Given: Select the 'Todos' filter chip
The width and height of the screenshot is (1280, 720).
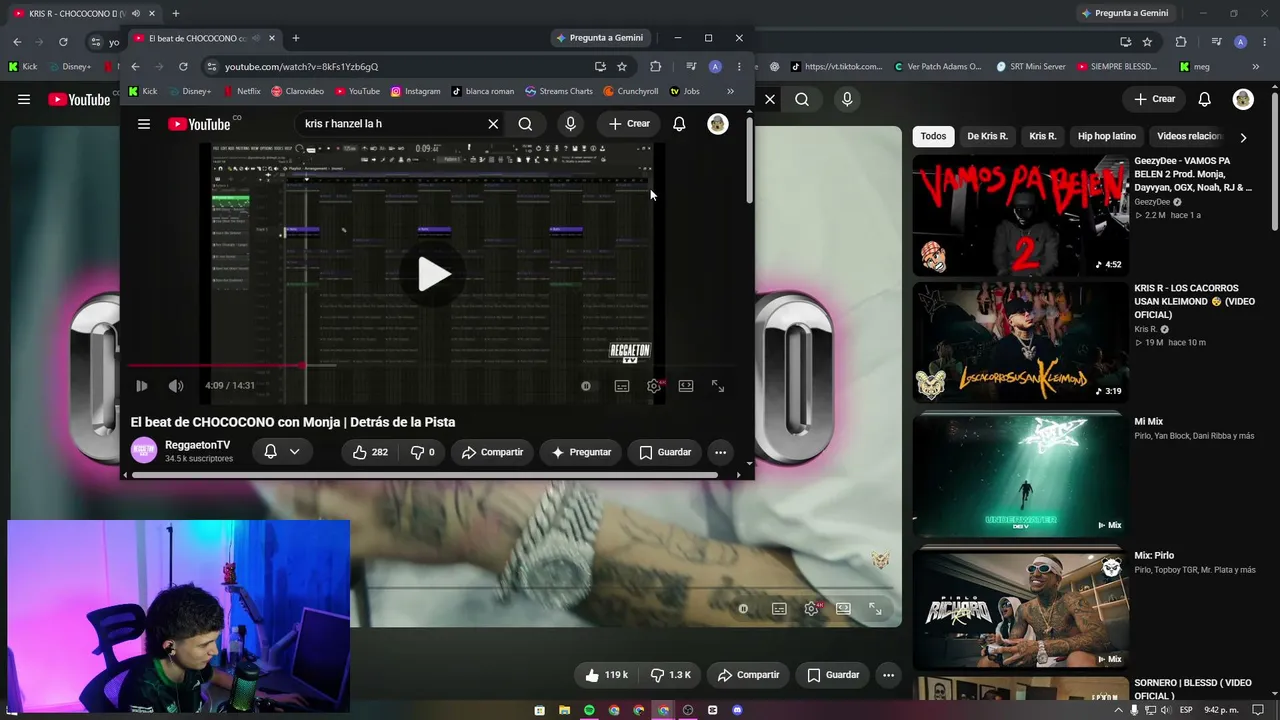Looking at the screenshot, I should 933,136.
